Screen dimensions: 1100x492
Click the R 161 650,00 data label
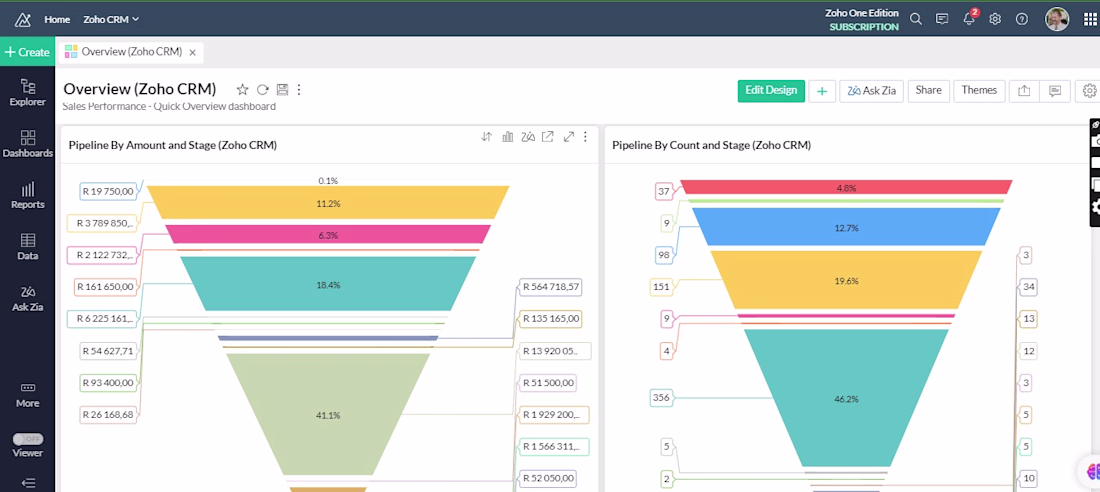(x=107, y=286)
